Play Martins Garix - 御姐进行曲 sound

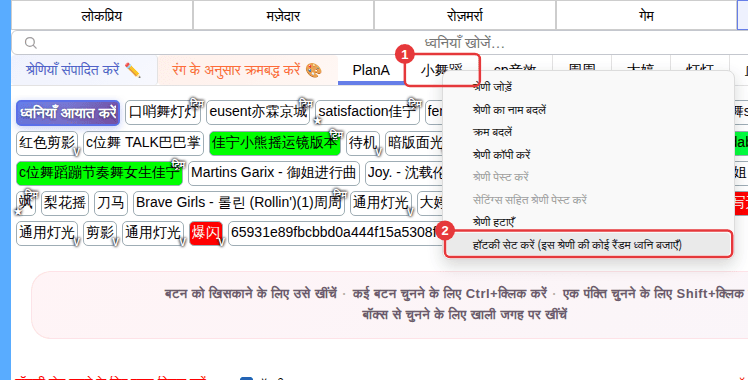point(274,173)
